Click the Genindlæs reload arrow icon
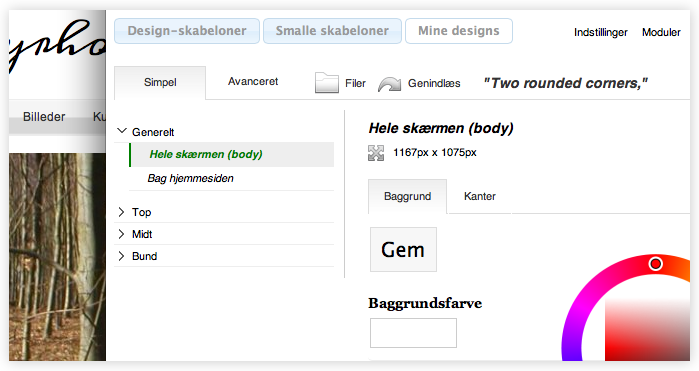Image resolution: width=699 pixels, height=371 pixels. 390,84
